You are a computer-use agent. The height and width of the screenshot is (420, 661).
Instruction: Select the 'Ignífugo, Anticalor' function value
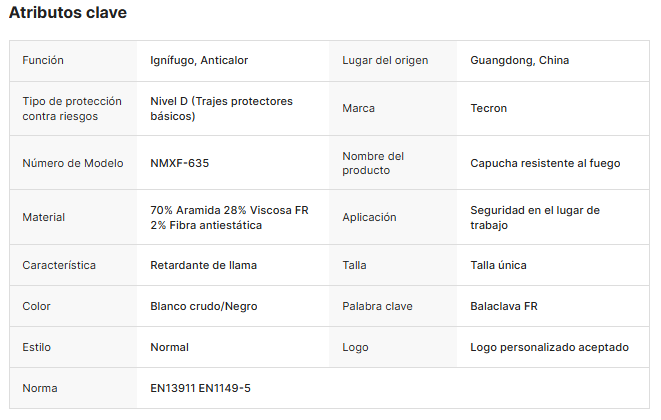[x=199, y=60]
